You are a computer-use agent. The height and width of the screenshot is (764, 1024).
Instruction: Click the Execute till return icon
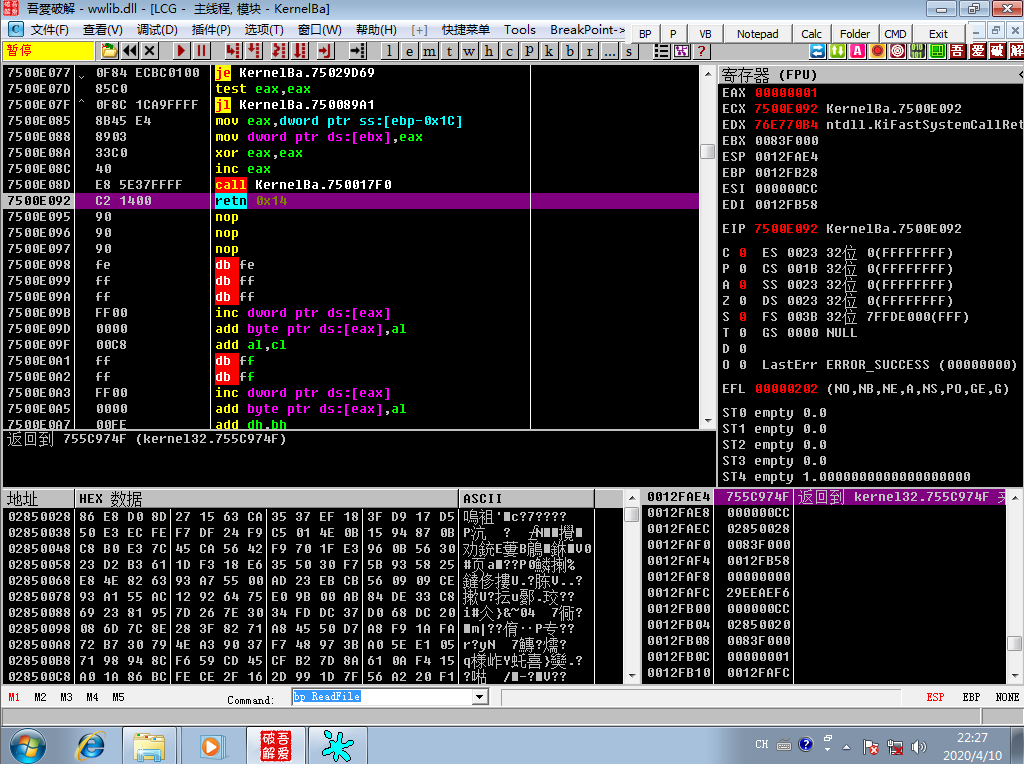[325, 51]
